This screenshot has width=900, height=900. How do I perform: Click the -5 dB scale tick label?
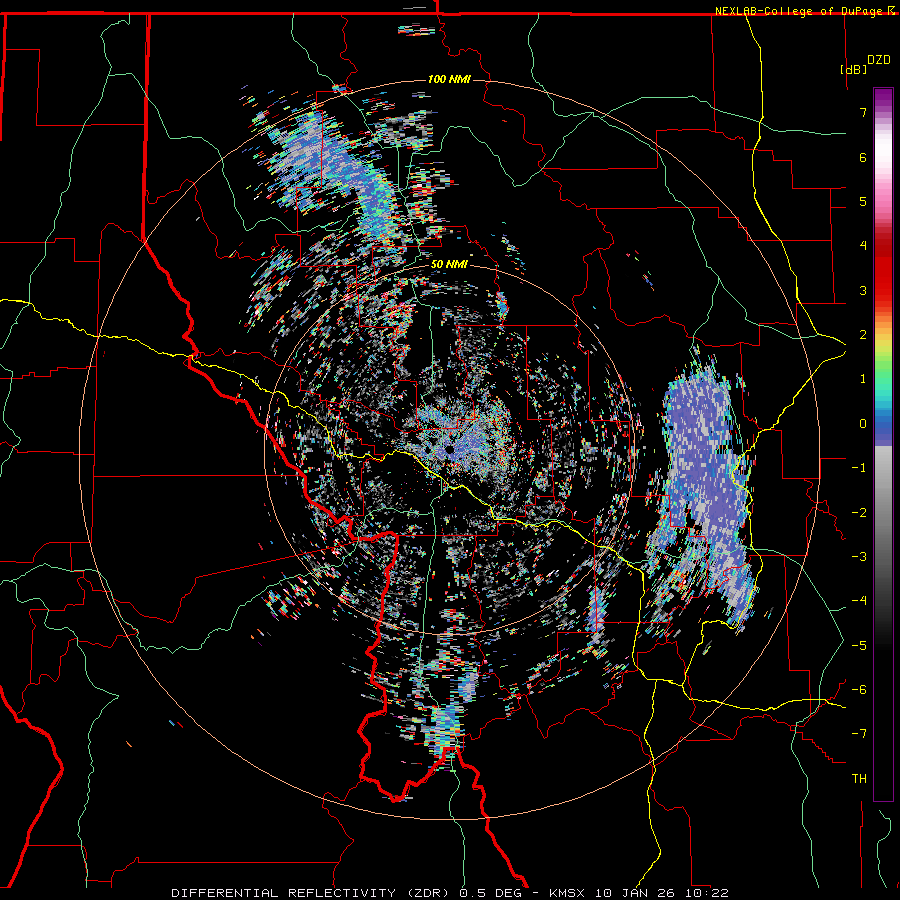pyautogui.click(x=859, y=646)
